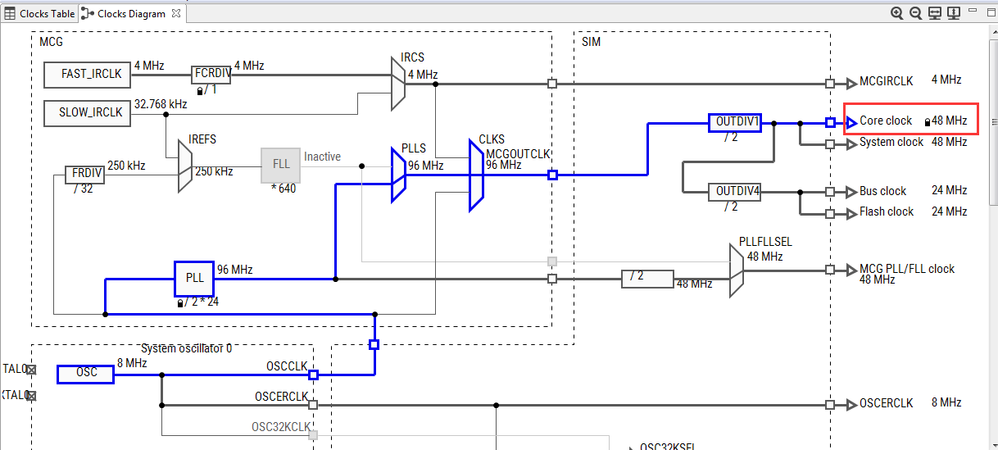The image size is (998, 450).
Task: Select the / 2 divider before PLLFLLSEL
Action: (x=647, y=279)
